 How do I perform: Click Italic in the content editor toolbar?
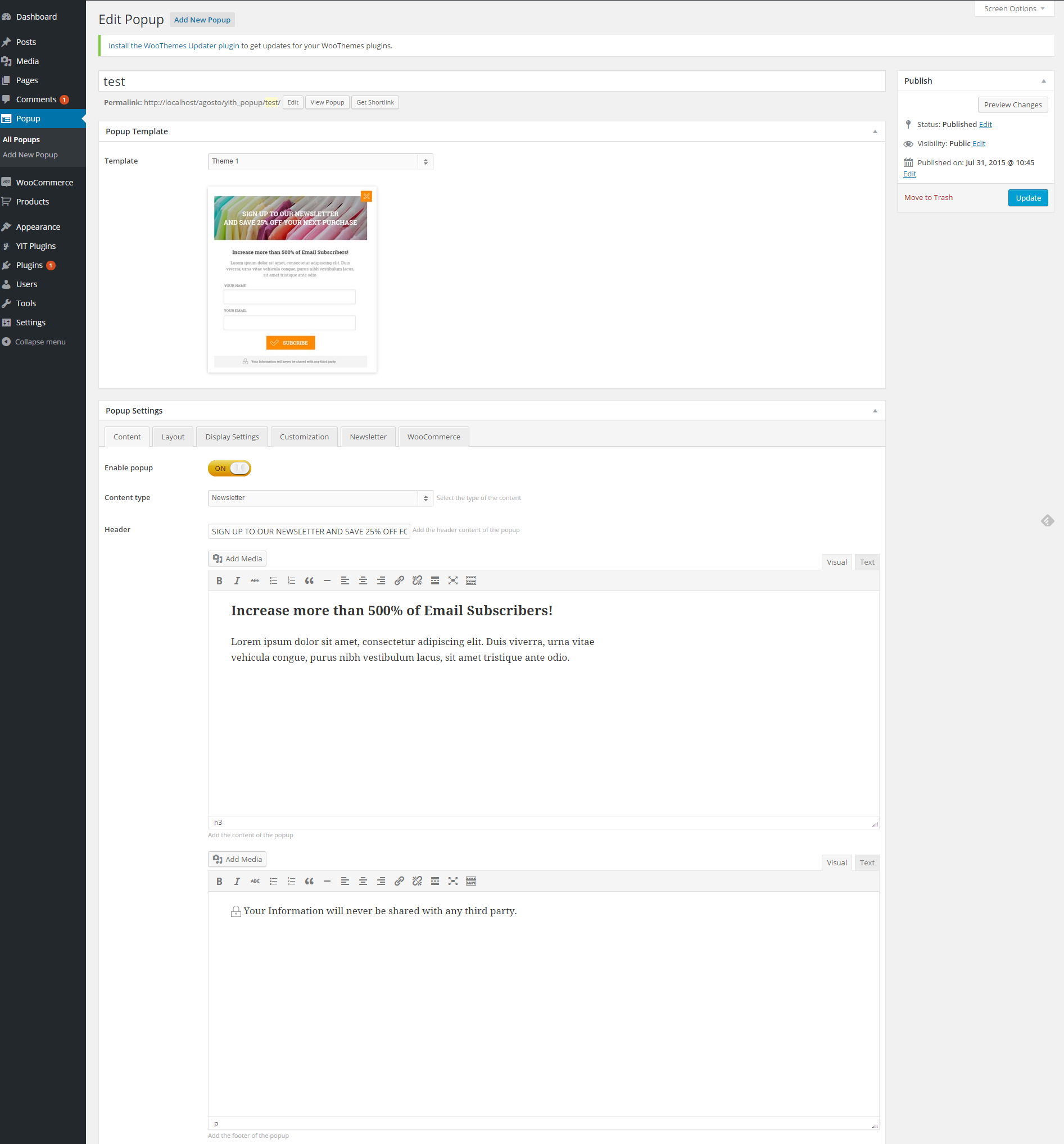click(237, 580)
